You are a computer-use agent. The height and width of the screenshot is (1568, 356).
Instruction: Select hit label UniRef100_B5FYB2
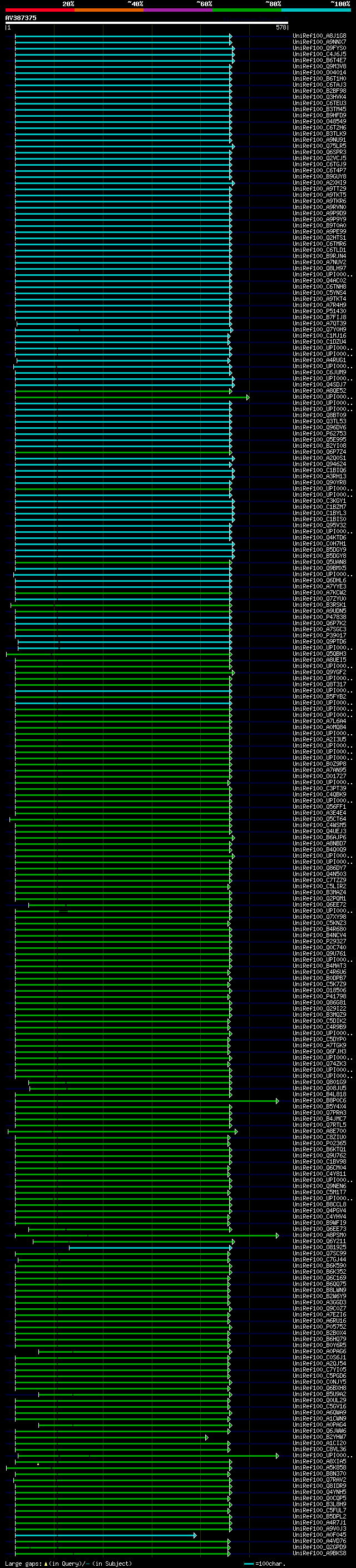(319, 697)
